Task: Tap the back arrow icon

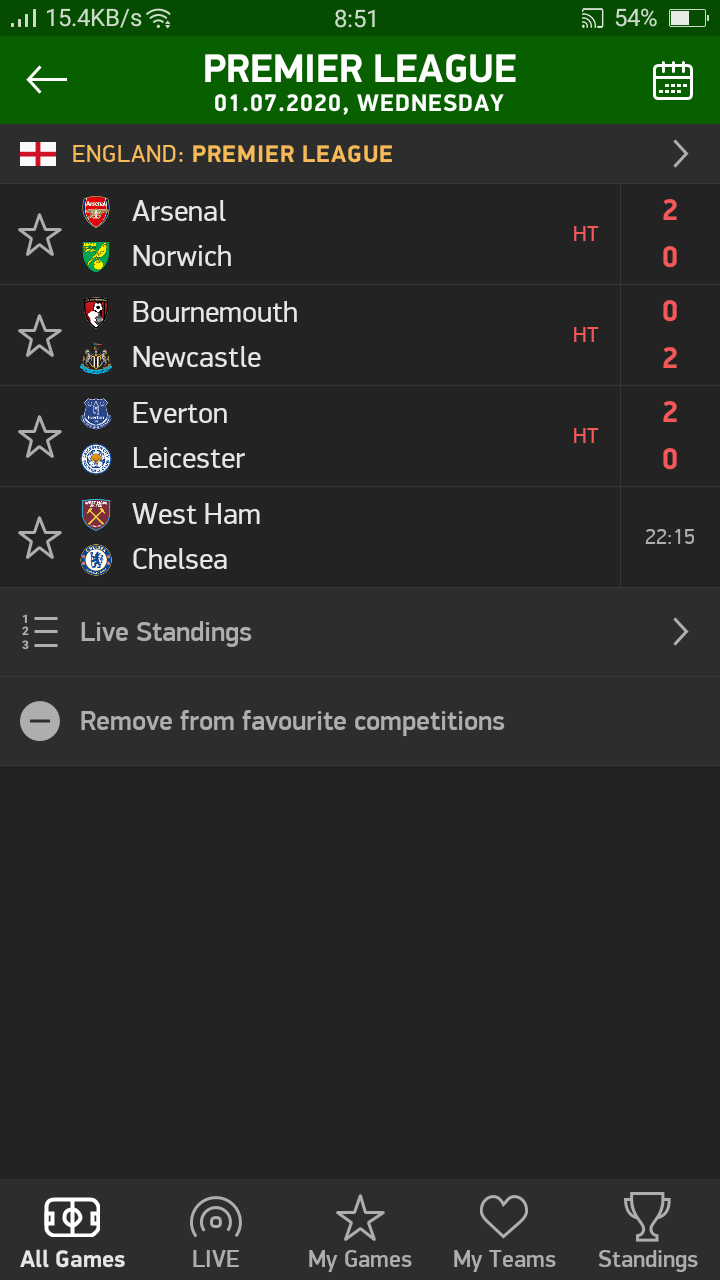Action: point(46,80)
